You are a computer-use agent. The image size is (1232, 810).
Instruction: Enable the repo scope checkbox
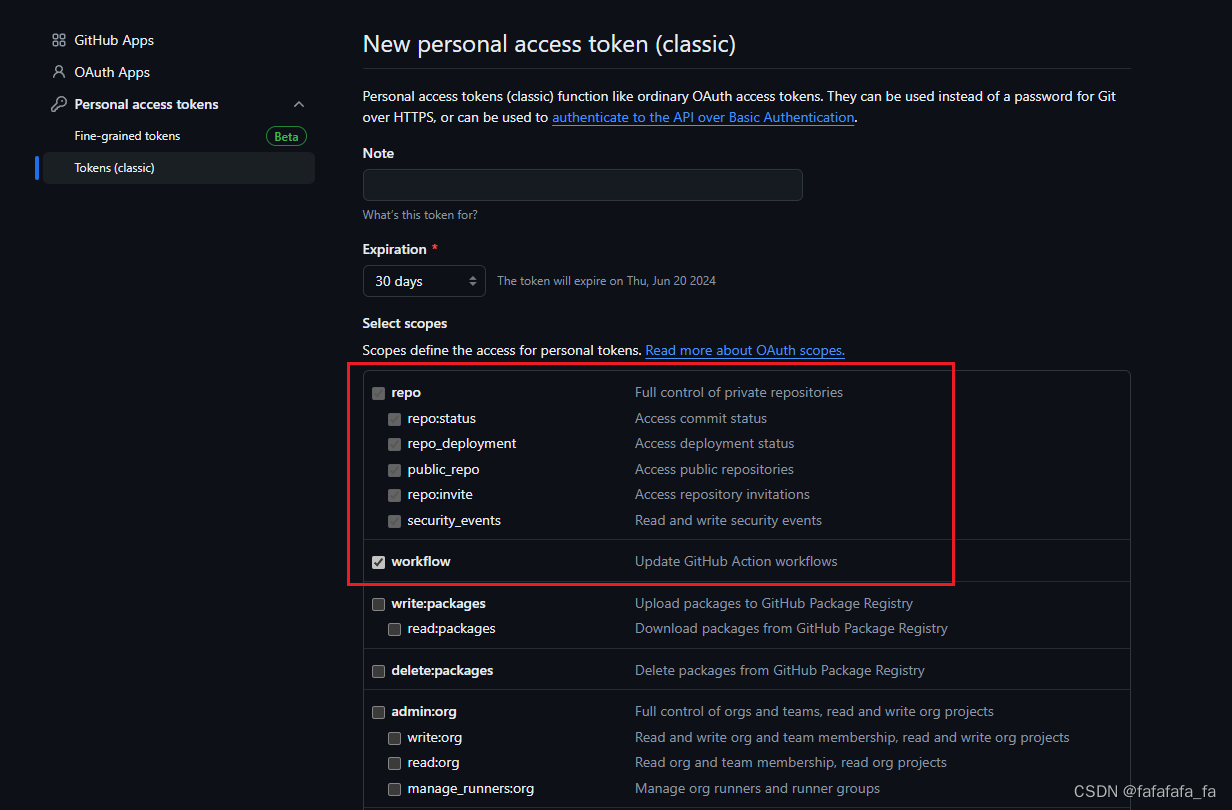point(378,393)
